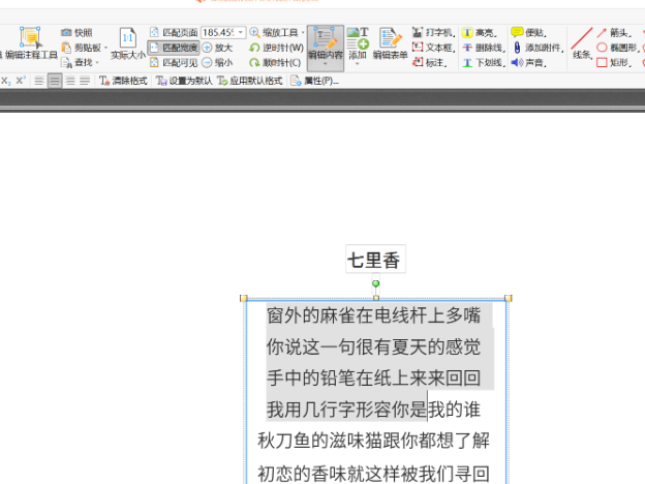645x484 pixels.
Task: Align text right
Action: pos(70,81)
